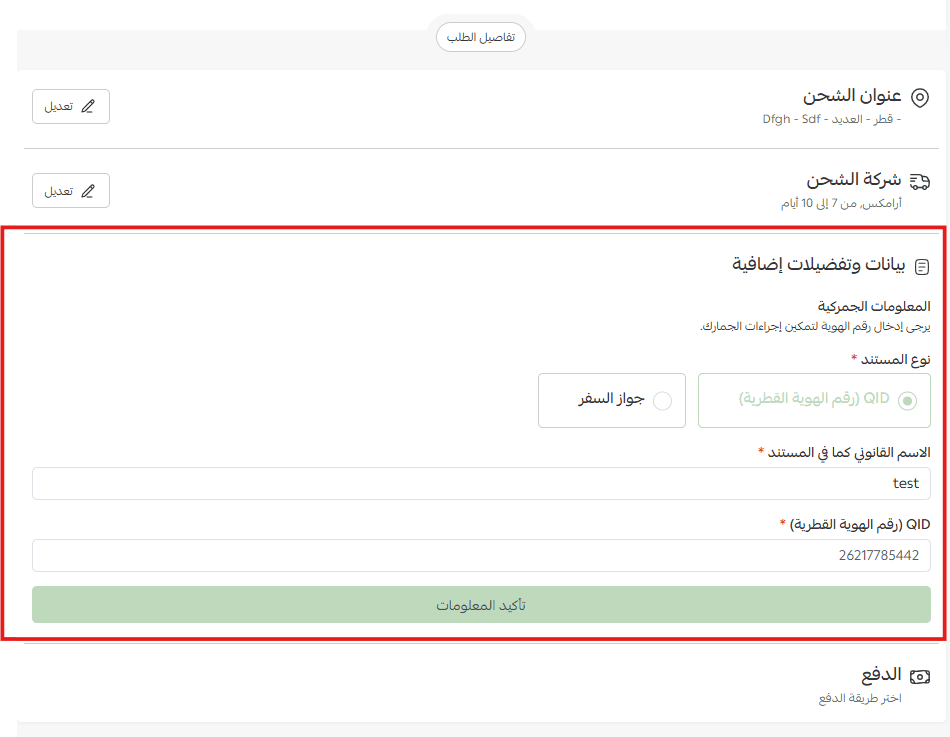The height and width of the screenshot is (737, 950).
Task: Click the اختر طريقة الدفع text
Action: click(859, 697)
